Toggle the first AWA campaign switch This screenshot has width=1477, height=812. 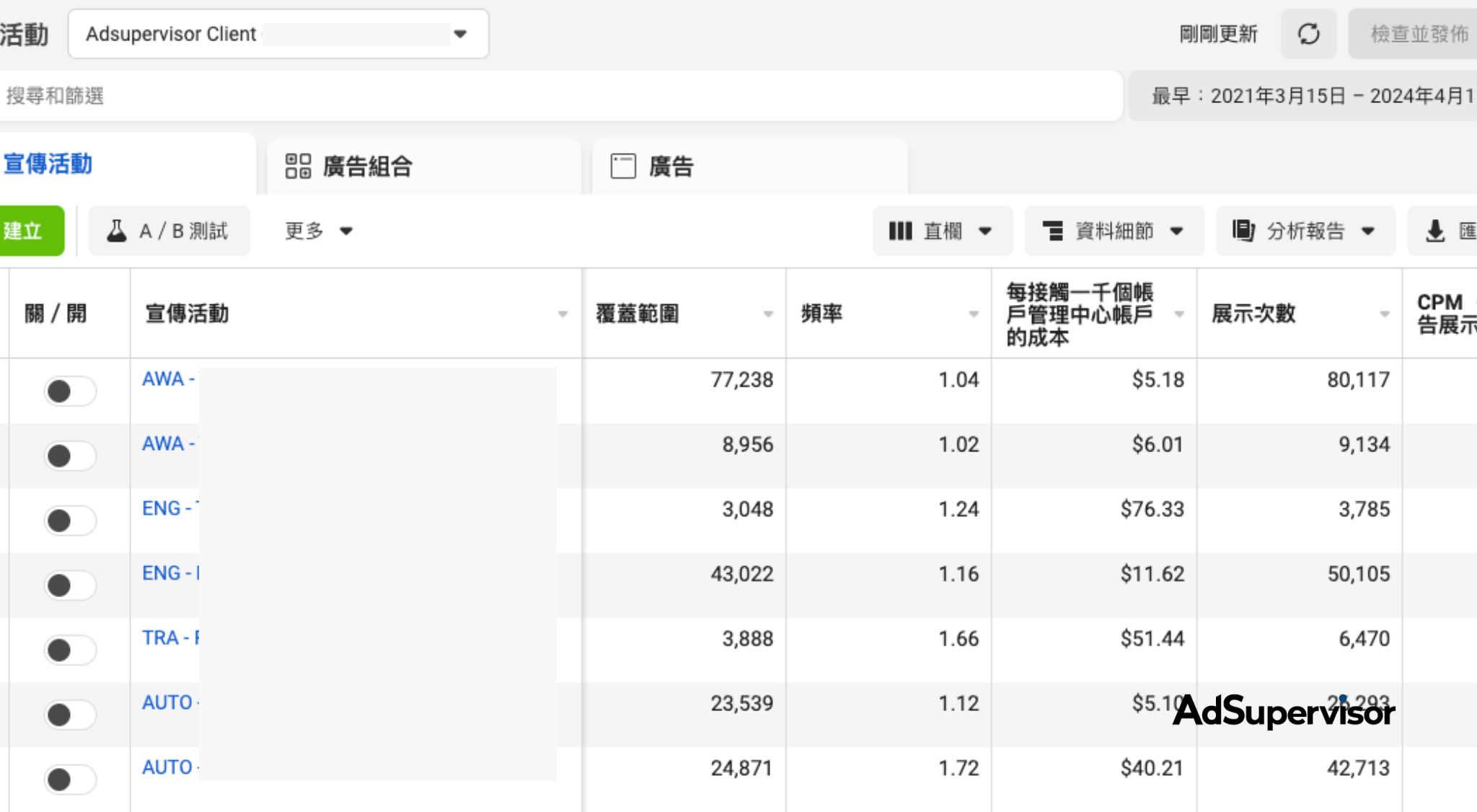[x=70, y=392]
